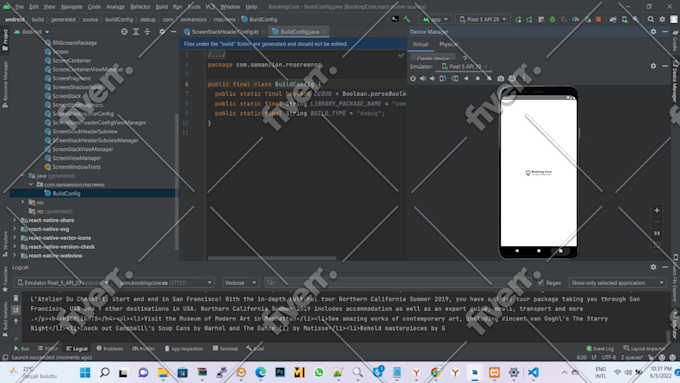Open the com.bookingcore.rn process dropdown

point(165,283)
